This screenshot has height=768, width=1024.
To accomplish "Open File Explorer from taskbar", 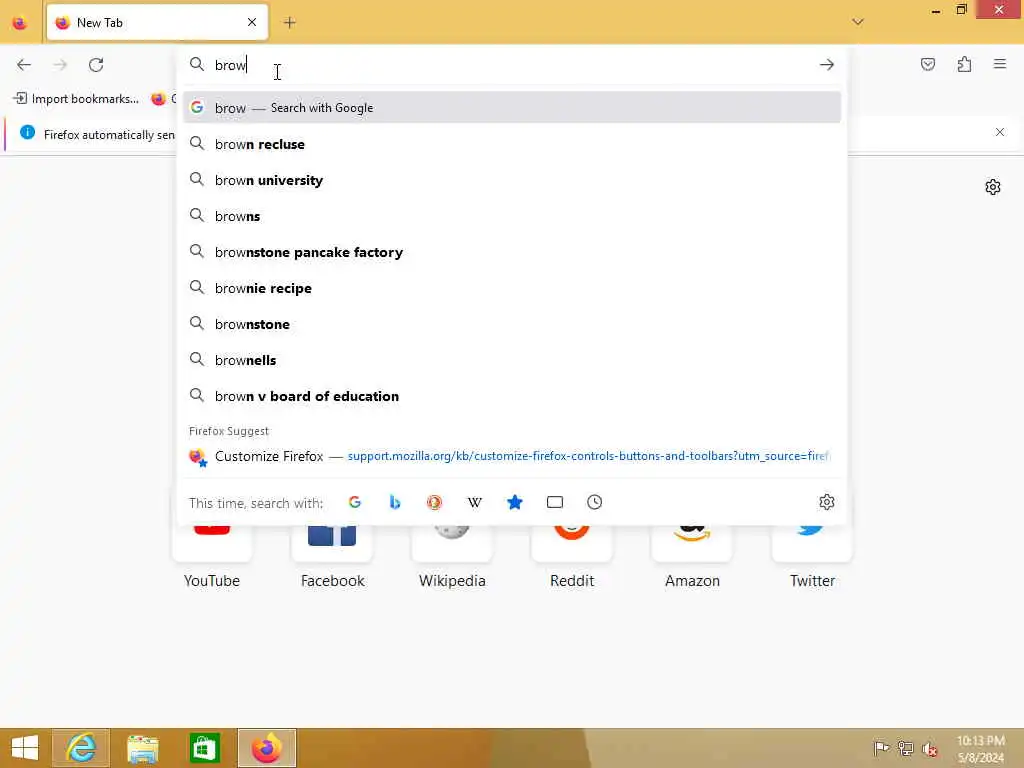I will 143,748.
